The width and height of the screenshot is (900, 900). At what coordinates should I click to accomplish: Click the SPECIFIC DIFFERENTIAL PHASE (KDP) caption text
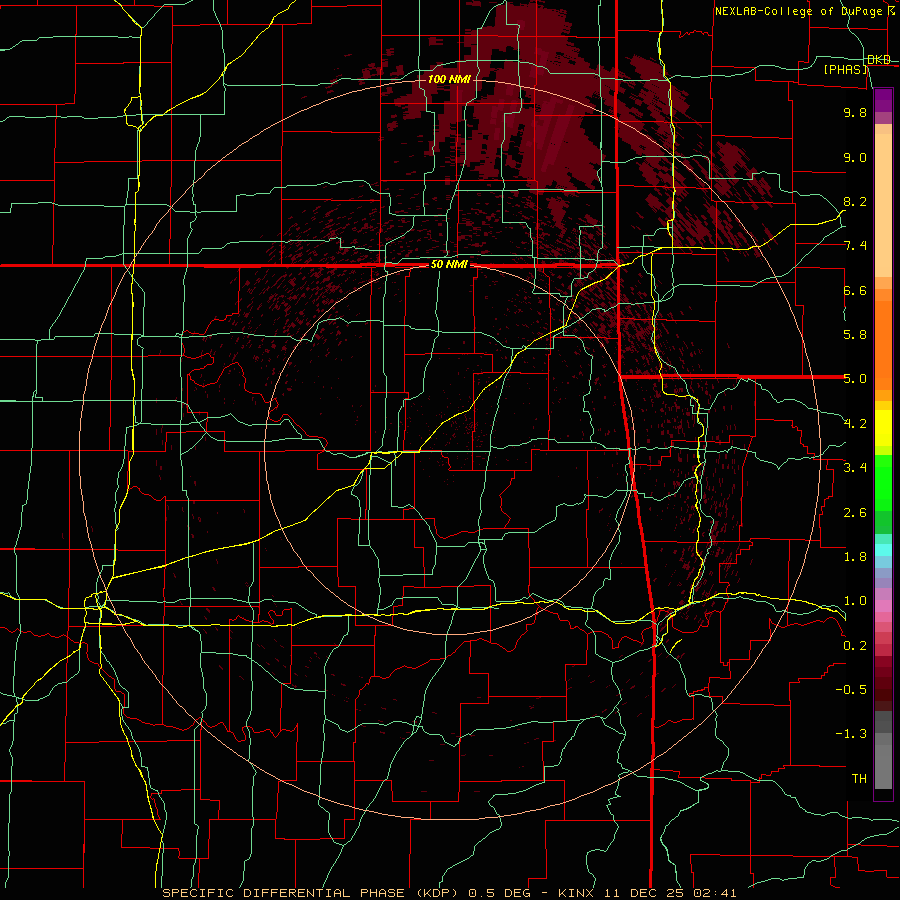[x=312, y=893]
